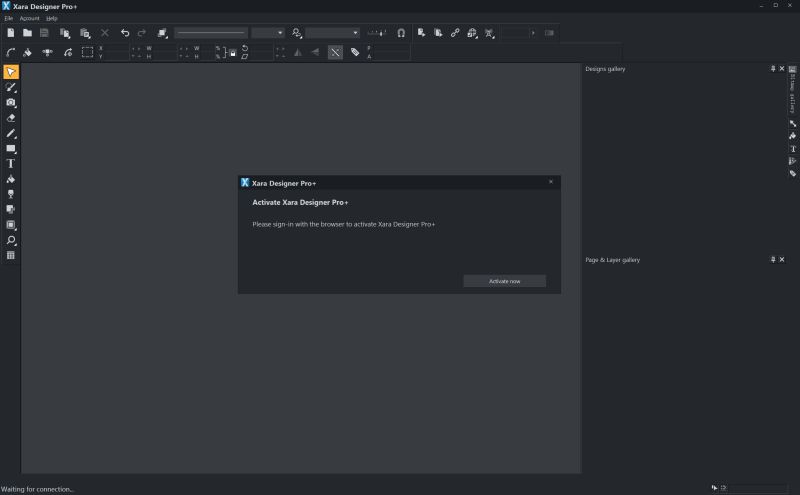The width and height of the screenshot is (800, 495).
Task: Open a file using folder icon
Action: pyautogui.click(x=28, y=33)
